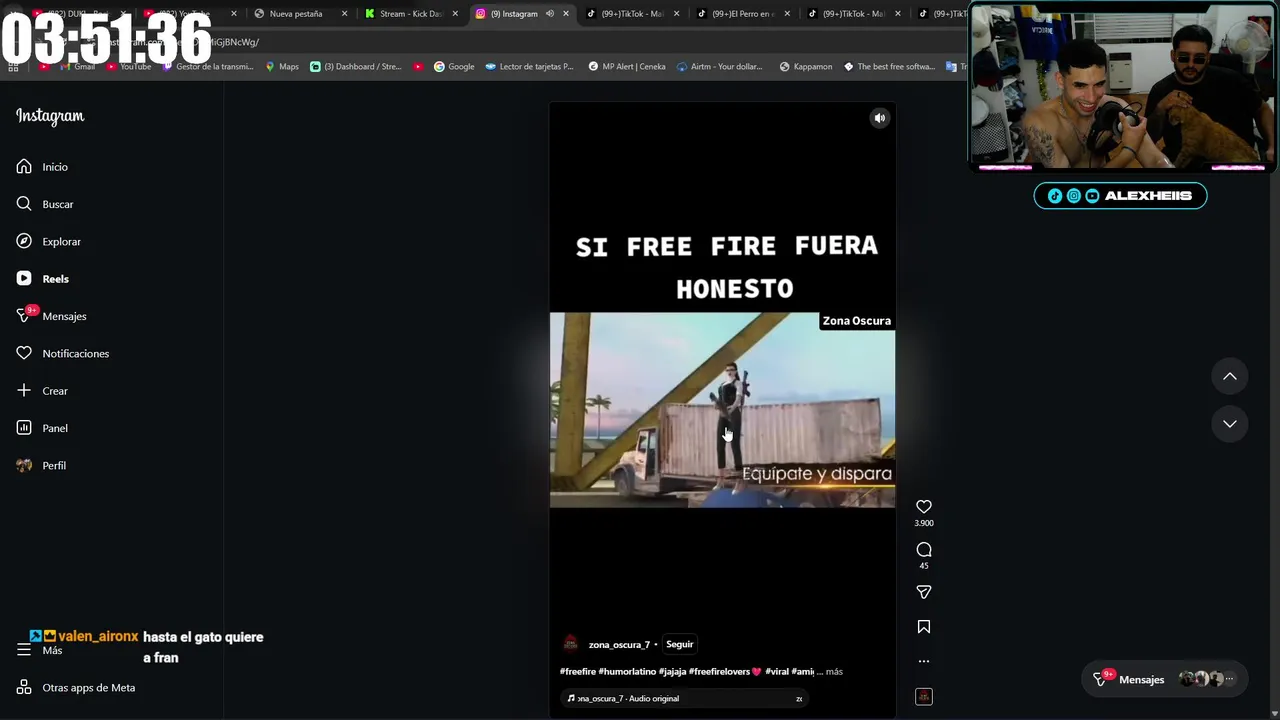Click zona_oscura_7 profile avatar
Screen dimensions: 1280x720
click(570, 644)
